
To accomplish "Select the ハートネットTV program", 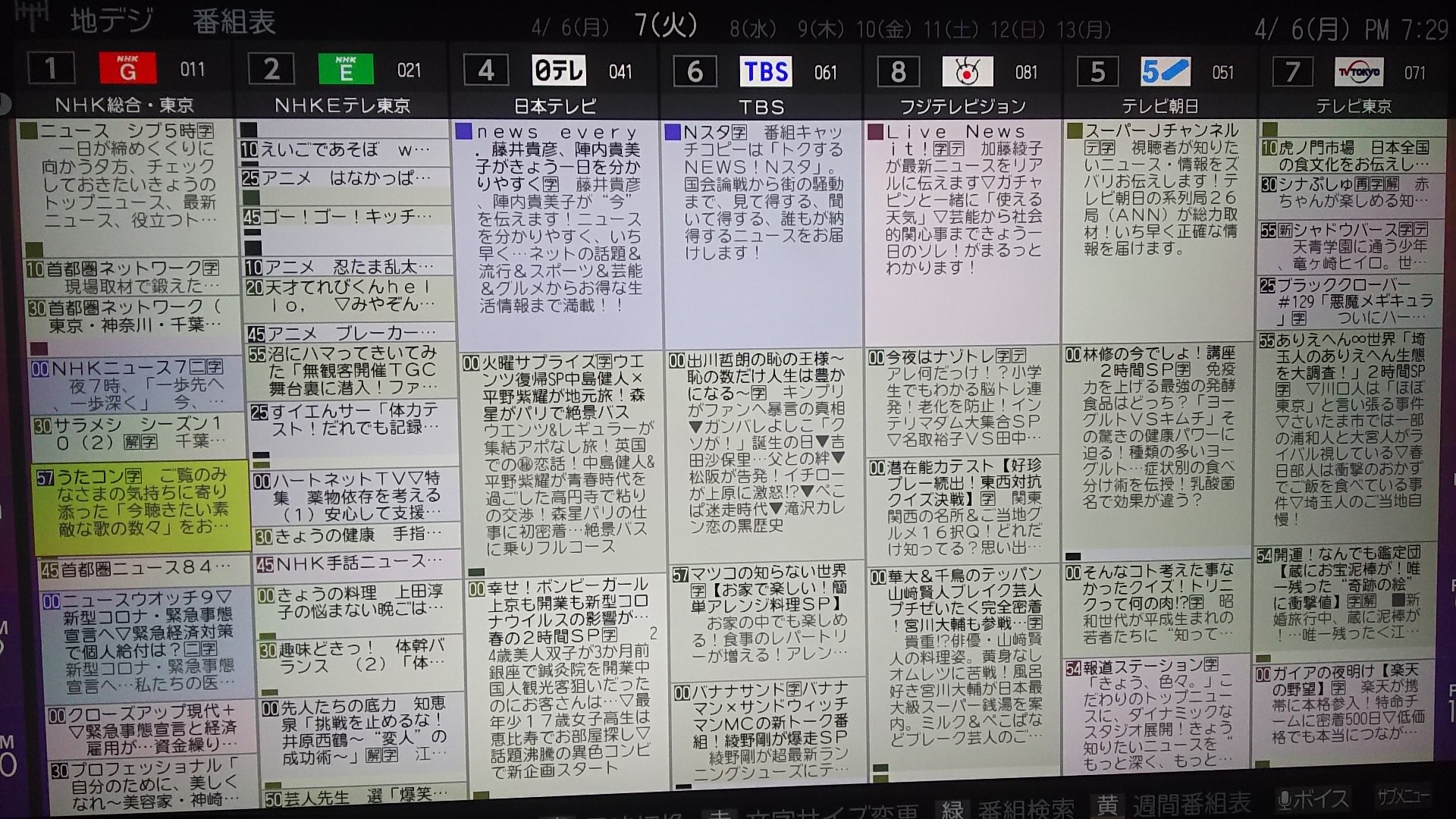I will coord(356,497).
